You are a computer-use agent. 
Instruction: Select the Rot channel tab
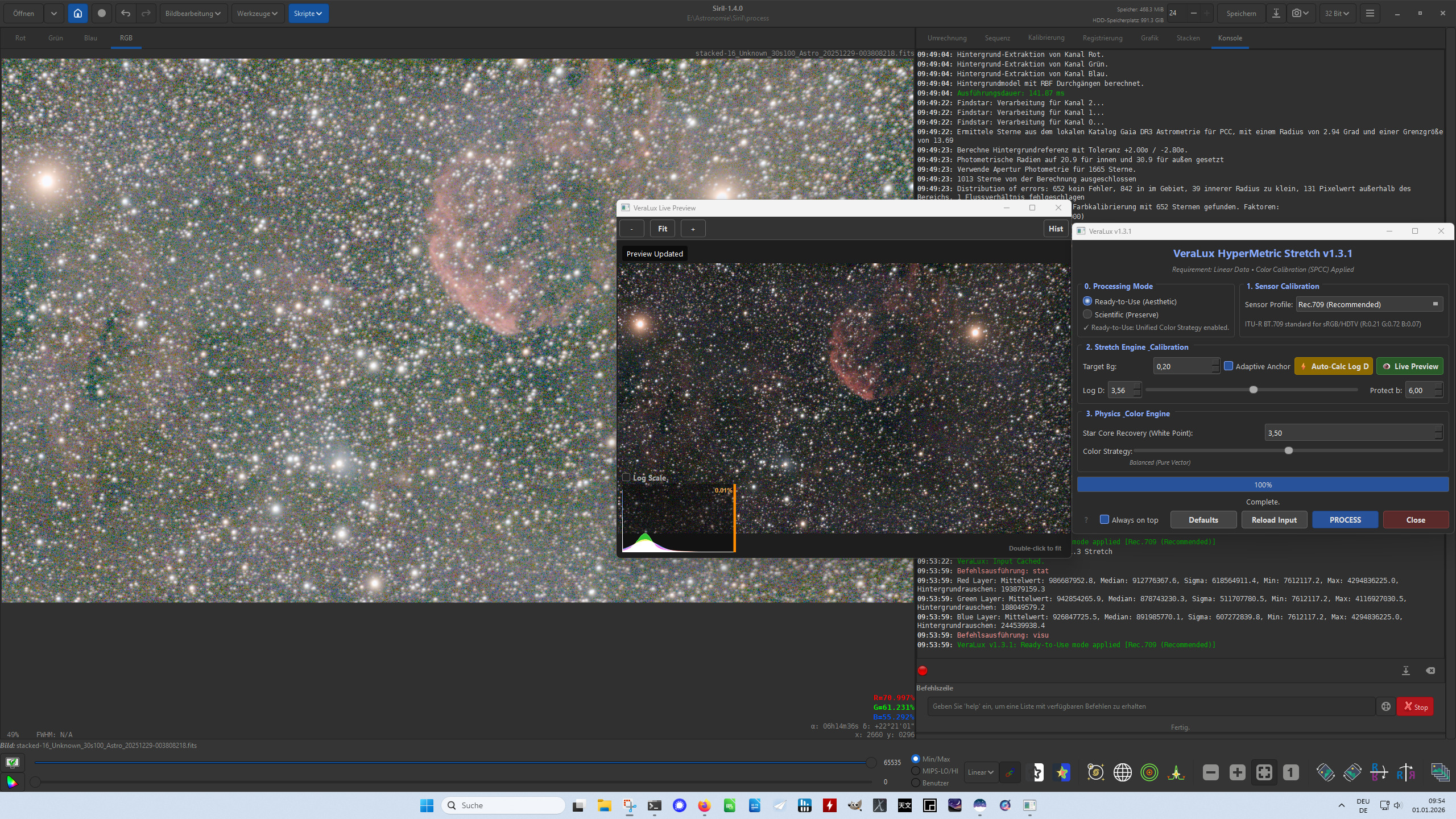(x=20, y=38)
